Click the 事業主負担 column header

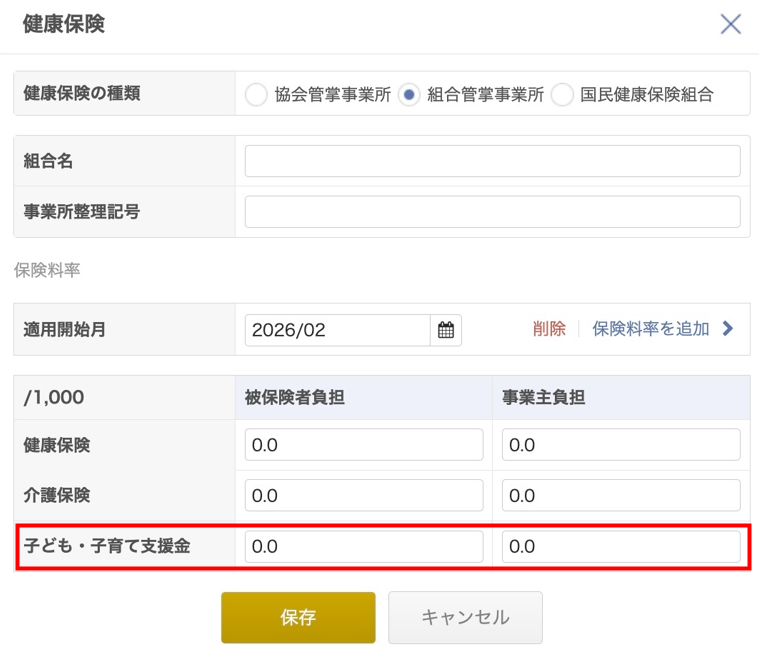click(x=543, y=397)
